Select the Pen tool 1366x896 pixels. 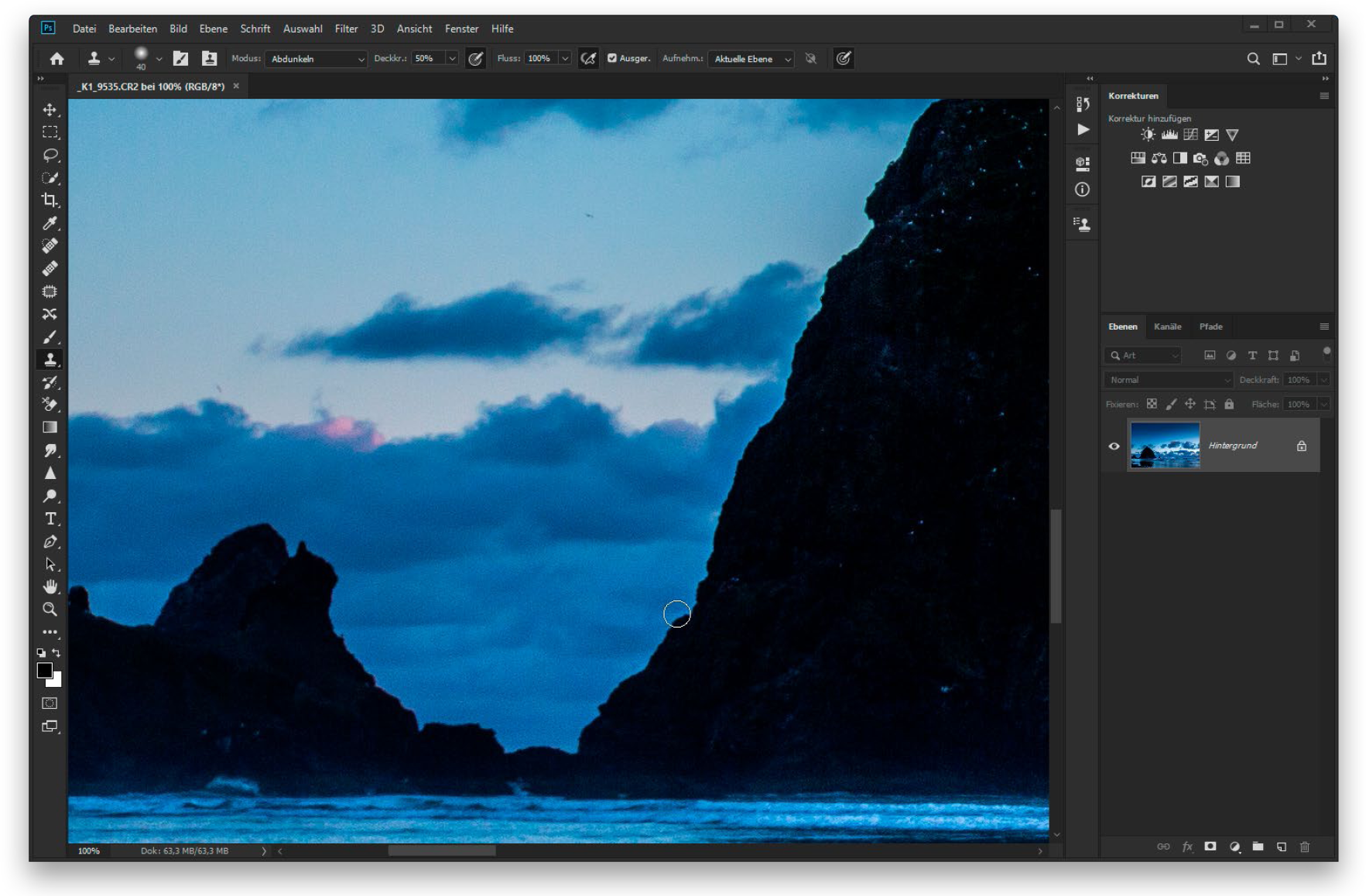[x=50, y=542]
